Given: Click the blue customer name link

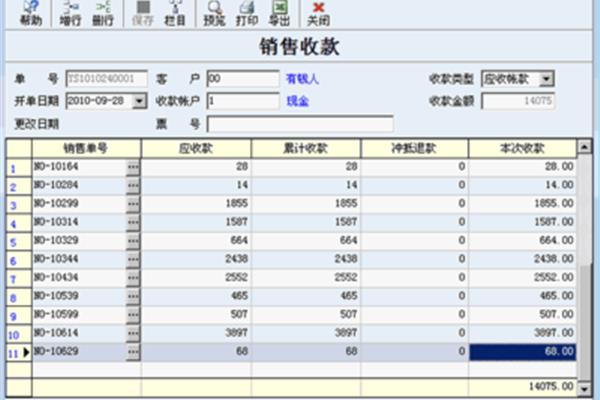Looking at the screenshot, I should click(x=302, y=79).
